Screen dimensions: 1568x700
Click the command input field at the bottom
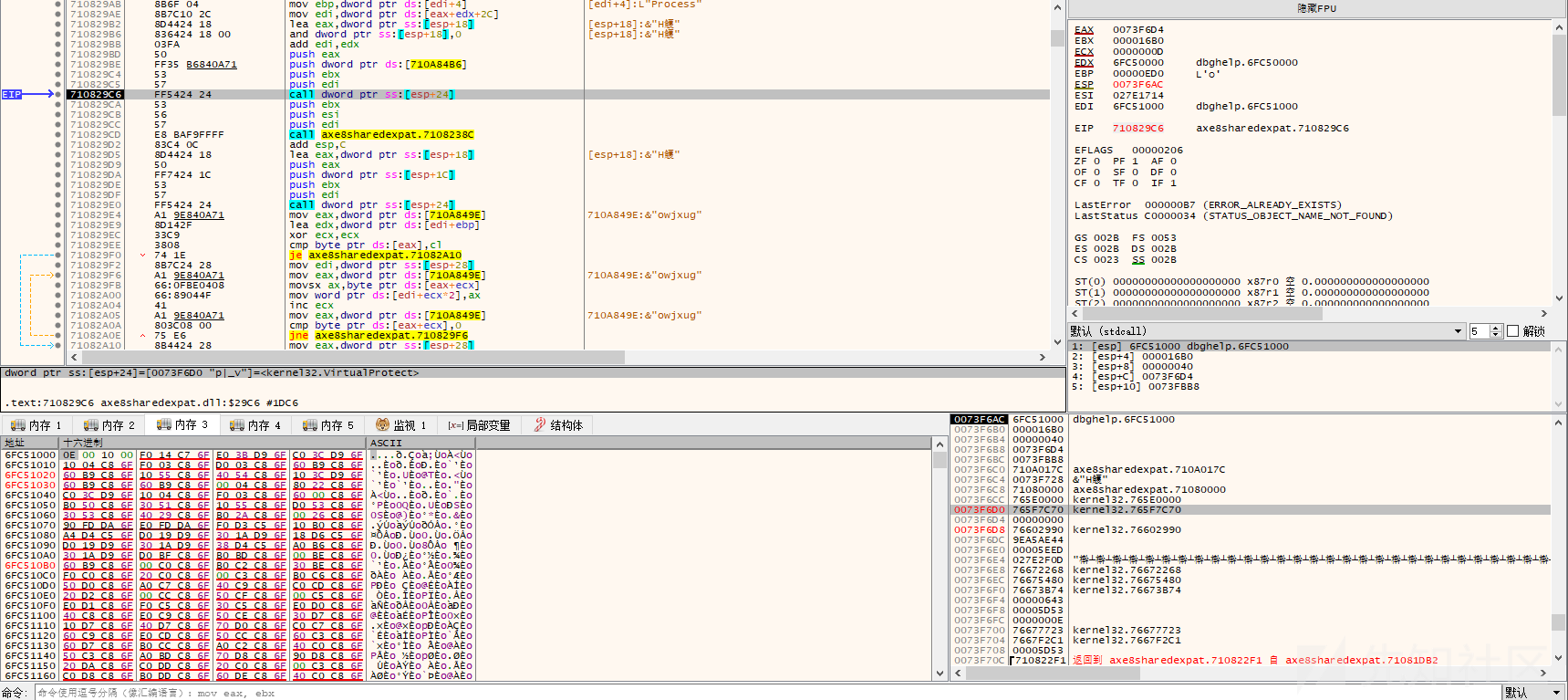pyautogui.click(x=766, y=693)
